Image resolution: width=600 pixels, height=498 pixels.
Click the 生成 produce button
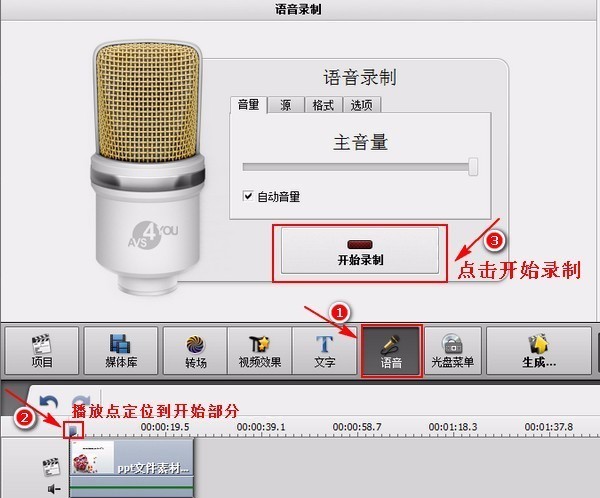coord(540,351)
